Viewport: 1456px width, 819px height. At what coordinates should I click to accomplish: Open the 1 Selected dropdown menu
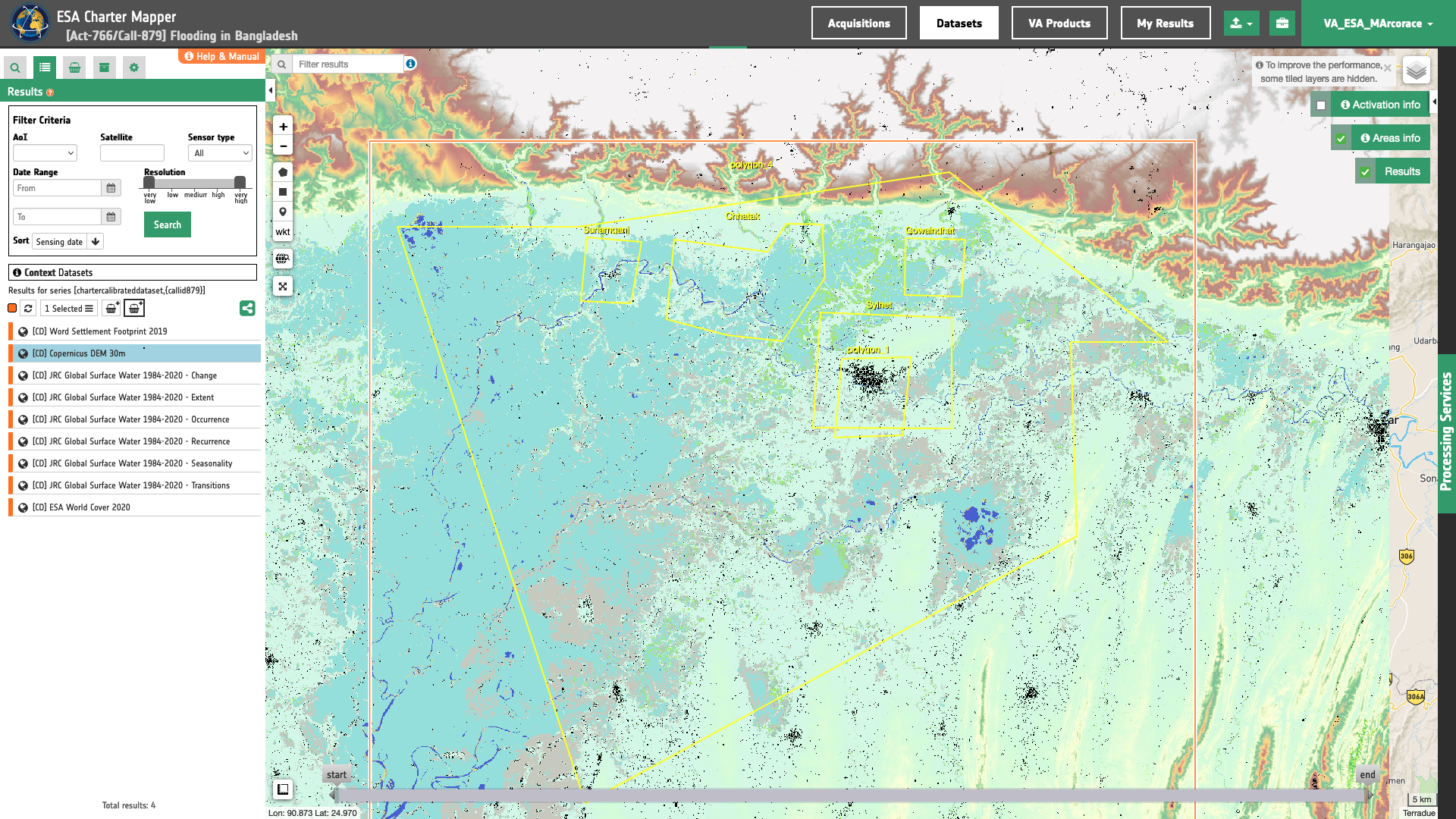click(69, 309)
